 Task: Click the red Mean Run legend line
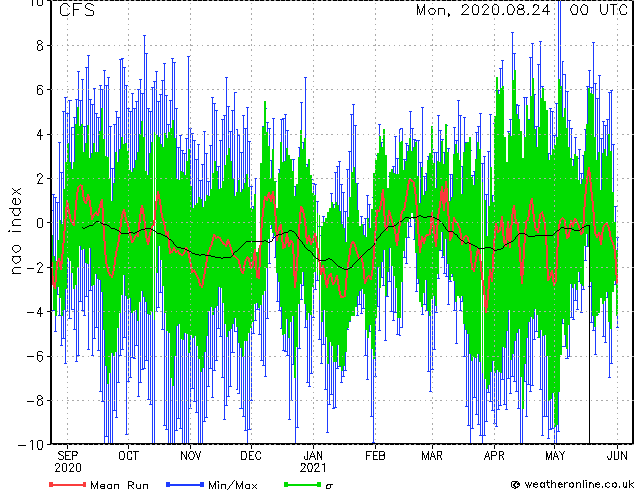click(x=67, y=485)
